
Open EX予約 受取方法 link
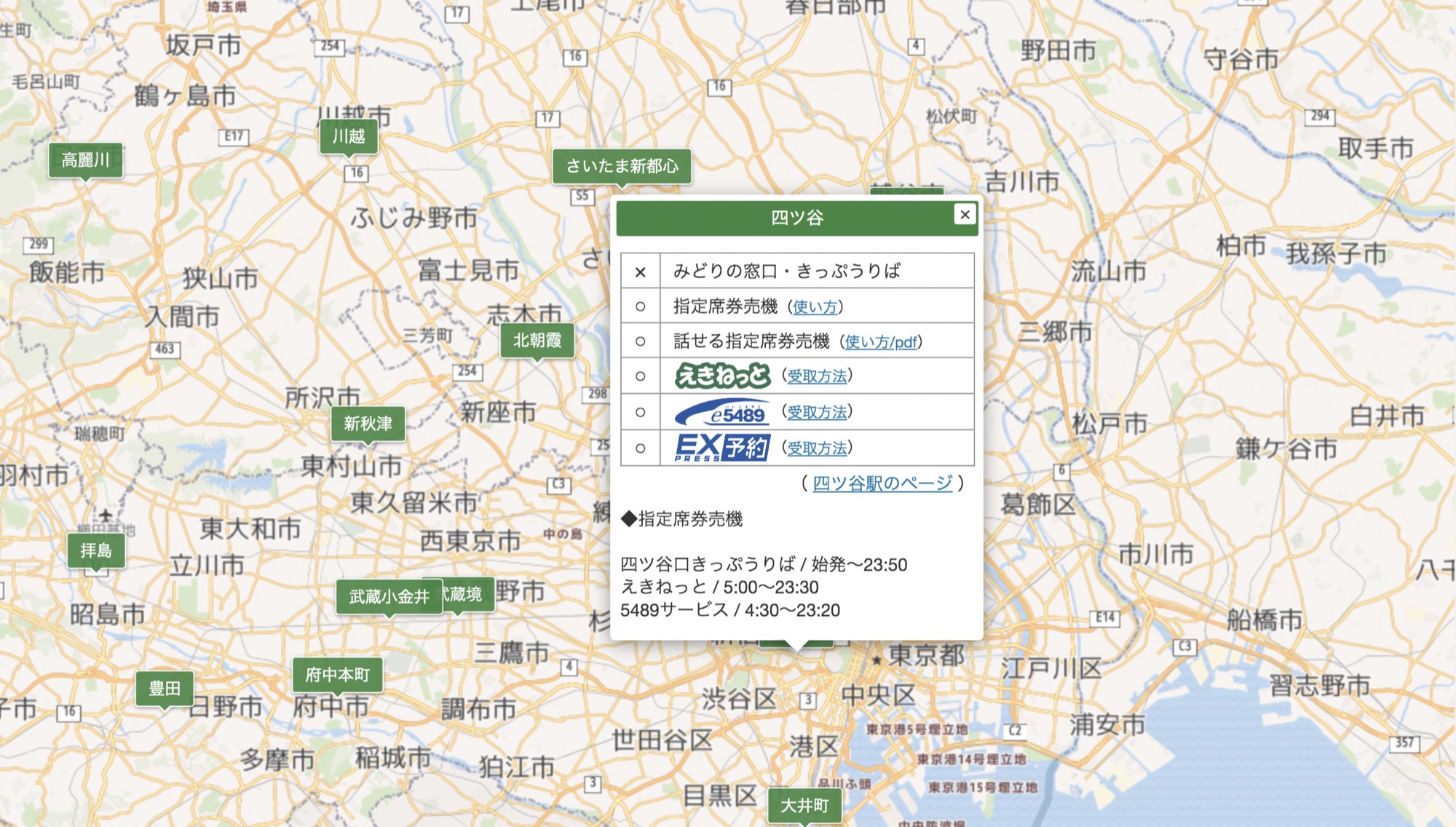coord(817,448)
